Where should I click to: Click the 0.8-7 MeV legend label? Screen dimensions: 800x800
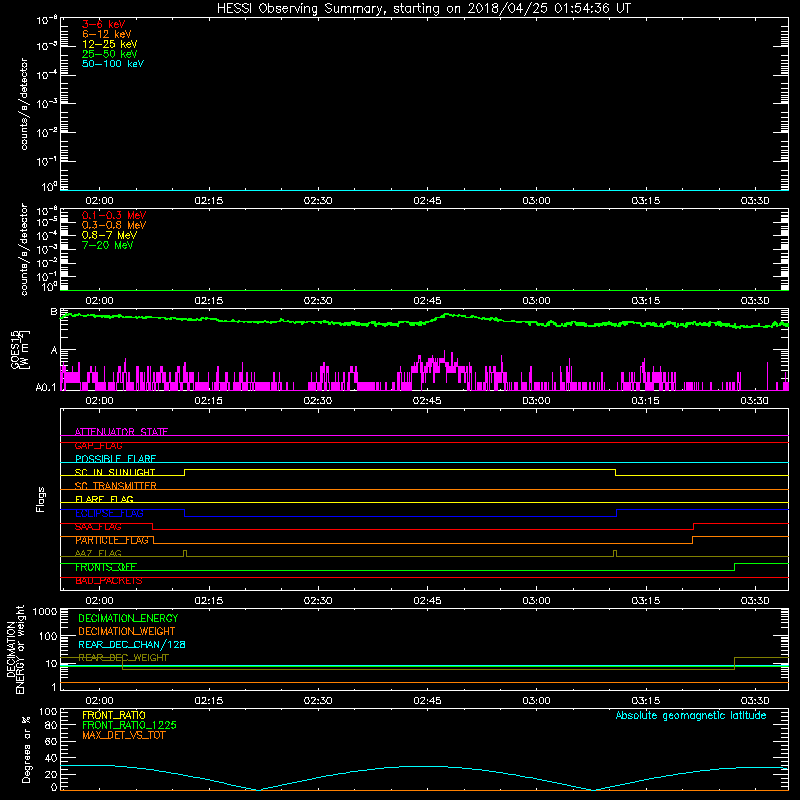click(x=109, y=235)
